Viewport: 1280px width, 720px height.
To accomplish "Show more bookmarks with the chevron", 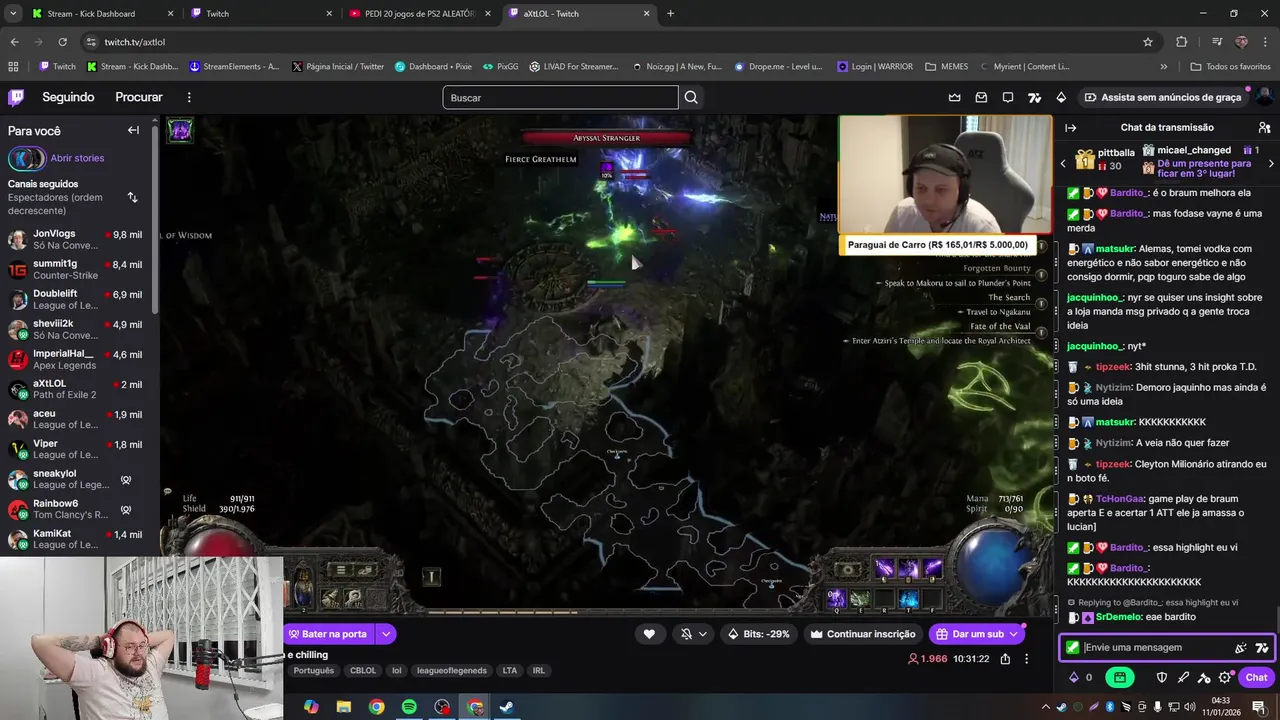I will click(x=1163, y=67).
